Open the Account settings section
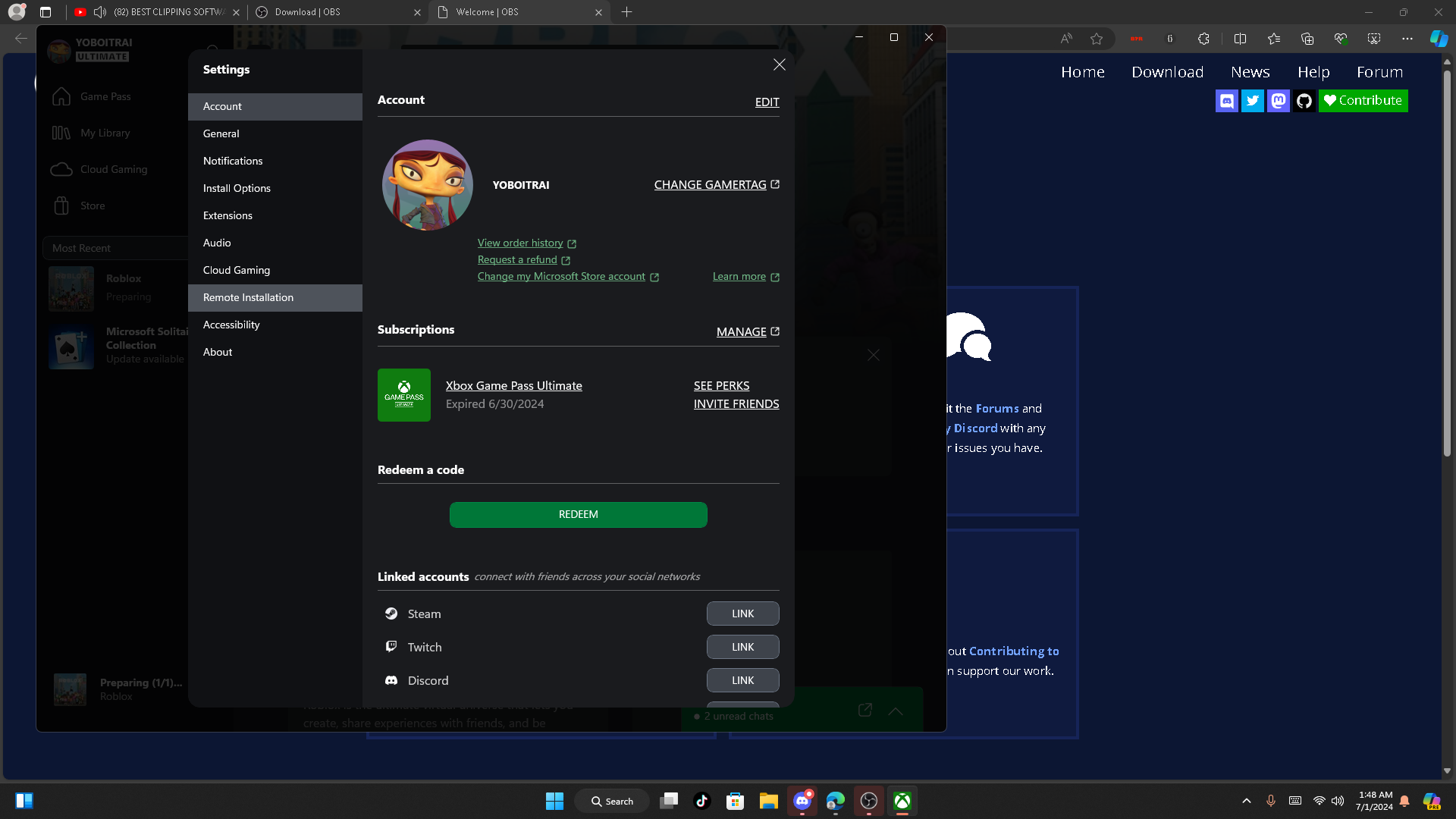 click(x=275, y=107)
